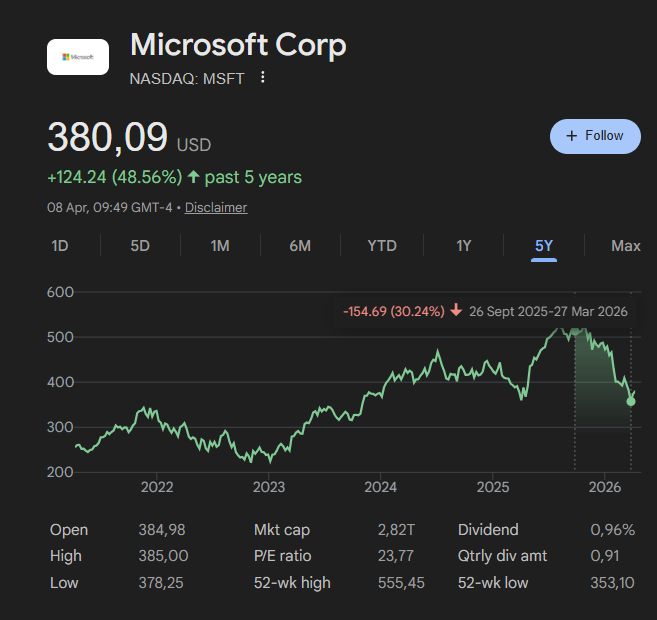The width and height of the screenshot is (657, 620).
Task: Switch chart to 6M range
Action: coord(300,246)
